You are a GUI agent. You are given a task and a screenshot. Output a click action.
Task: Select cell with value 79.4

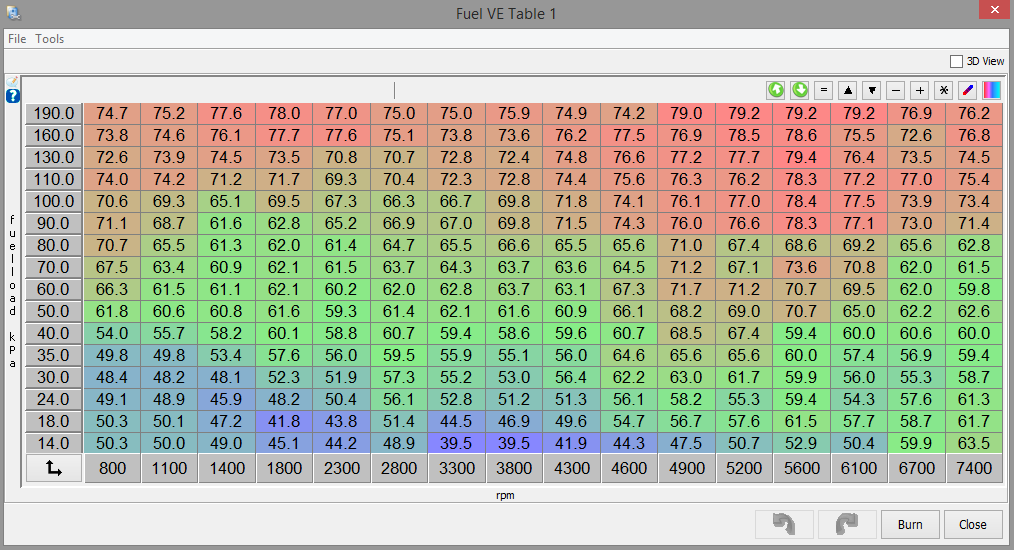pyautogui.click(x=801, y=157)
